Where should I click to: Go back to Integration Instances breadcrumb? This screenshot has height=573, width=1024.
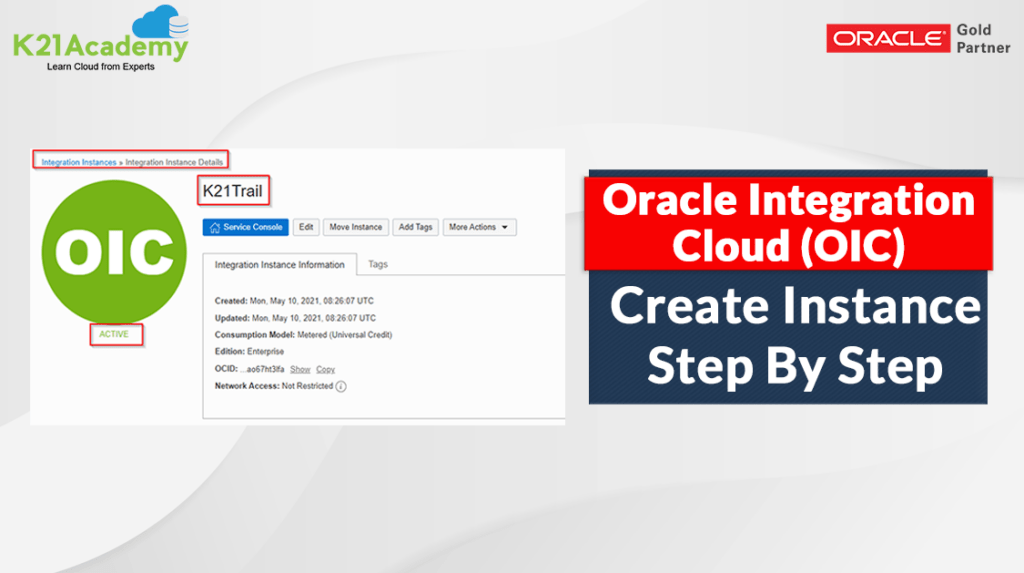pos(78,162)
